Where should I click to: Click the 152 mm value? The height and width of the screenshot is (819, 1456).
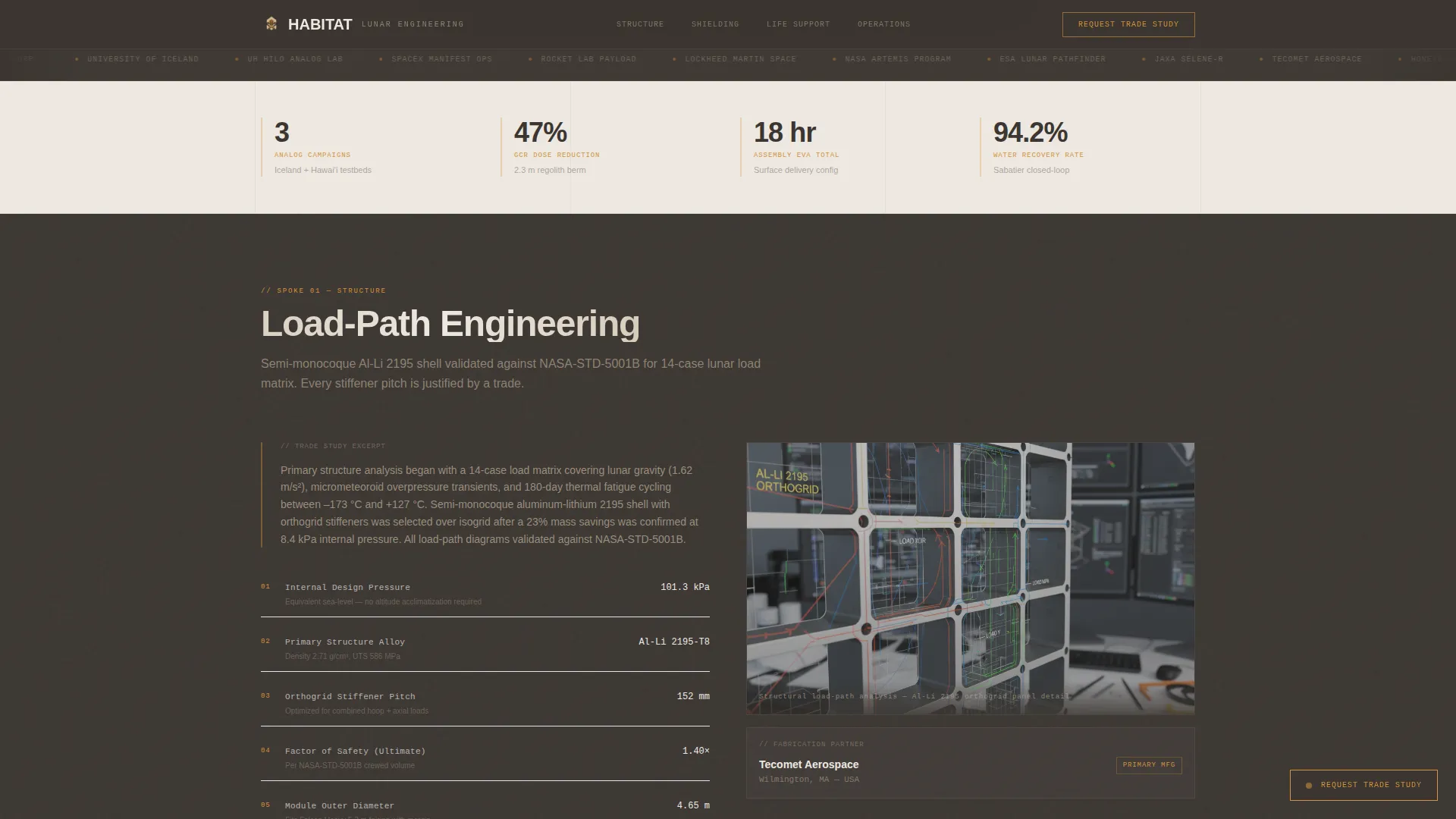coord(693,696)
